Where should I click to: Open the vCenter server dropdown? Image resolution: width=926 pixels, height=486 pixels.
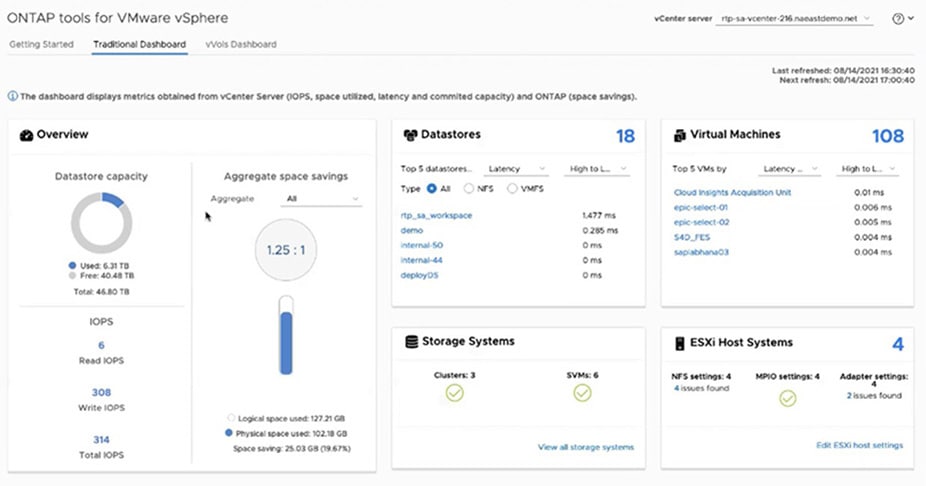tap(794, 19)
